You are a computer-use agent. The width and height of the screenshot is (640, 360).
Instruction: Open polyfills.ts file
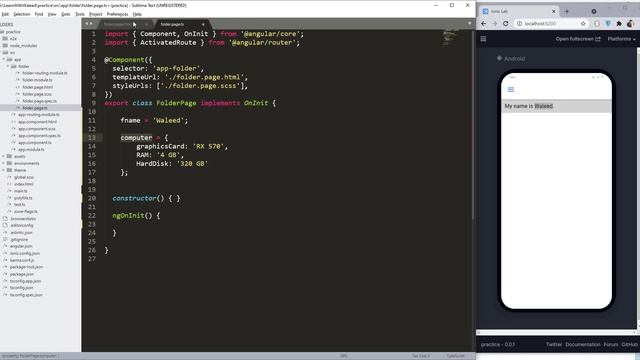point(23,198)
